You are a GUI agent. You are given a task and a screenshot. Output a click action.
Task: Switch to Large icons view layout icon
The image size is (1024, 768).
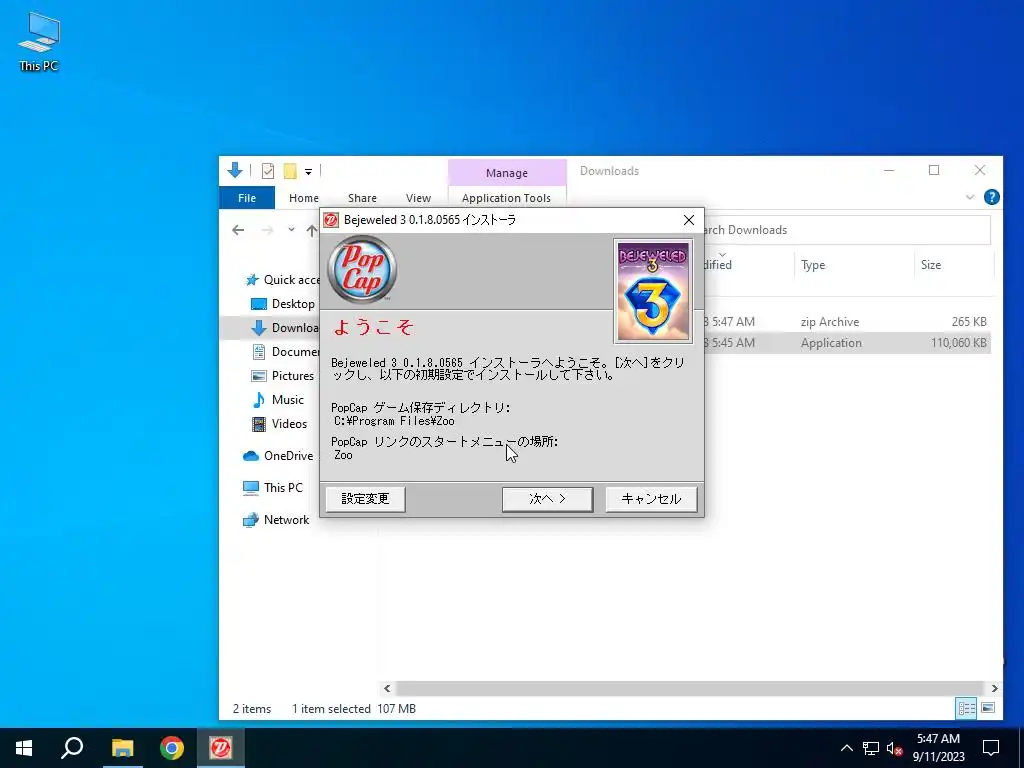988,708
